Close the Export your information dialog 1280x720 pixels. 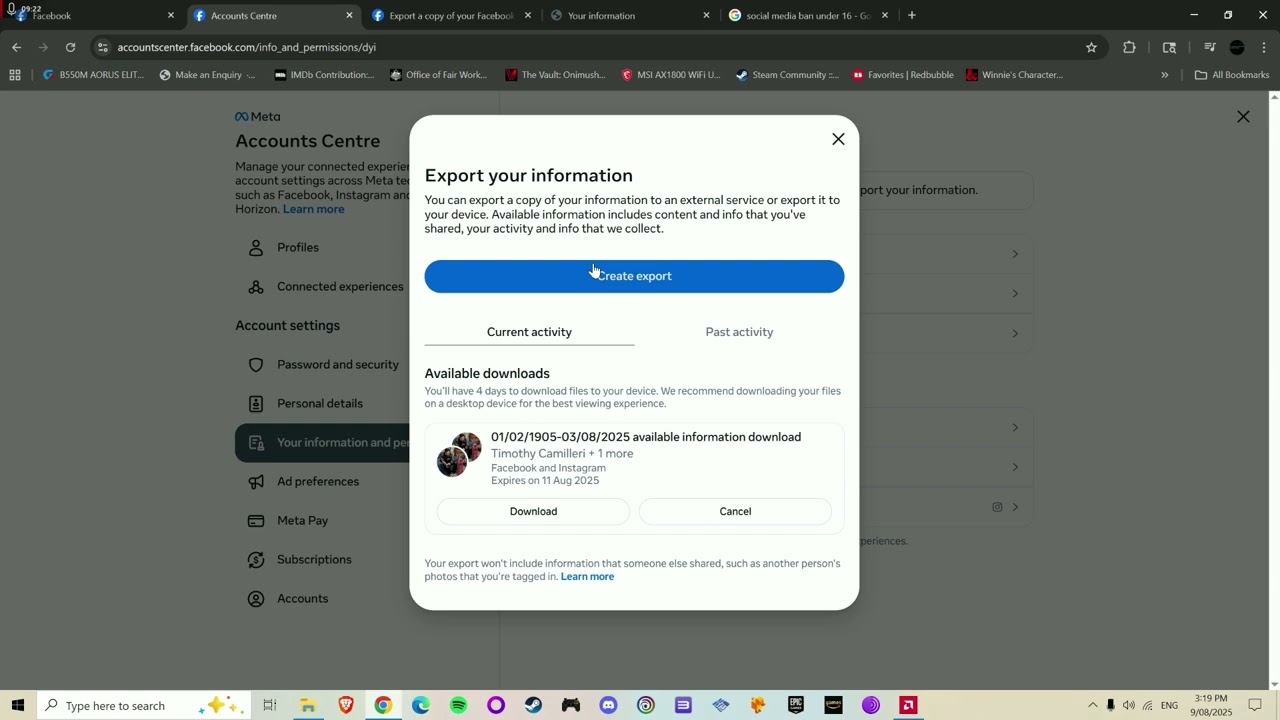(838, 139)
